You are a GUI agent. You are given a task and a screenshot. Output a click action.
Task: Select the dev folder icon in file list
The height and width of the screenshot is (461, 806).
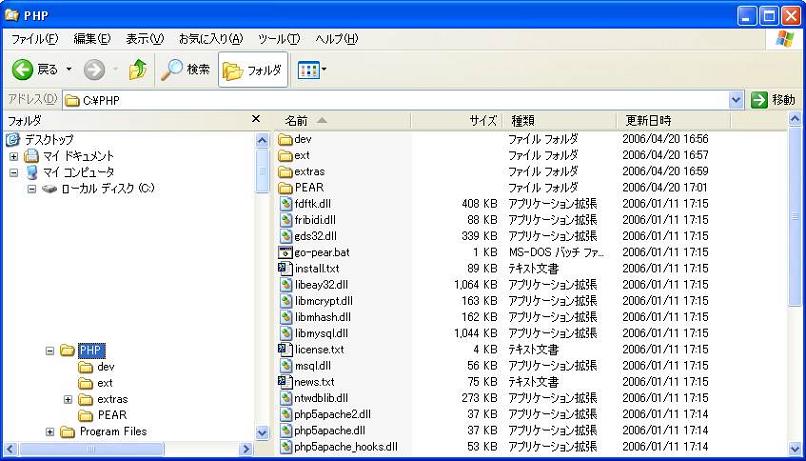coord(285,139)
